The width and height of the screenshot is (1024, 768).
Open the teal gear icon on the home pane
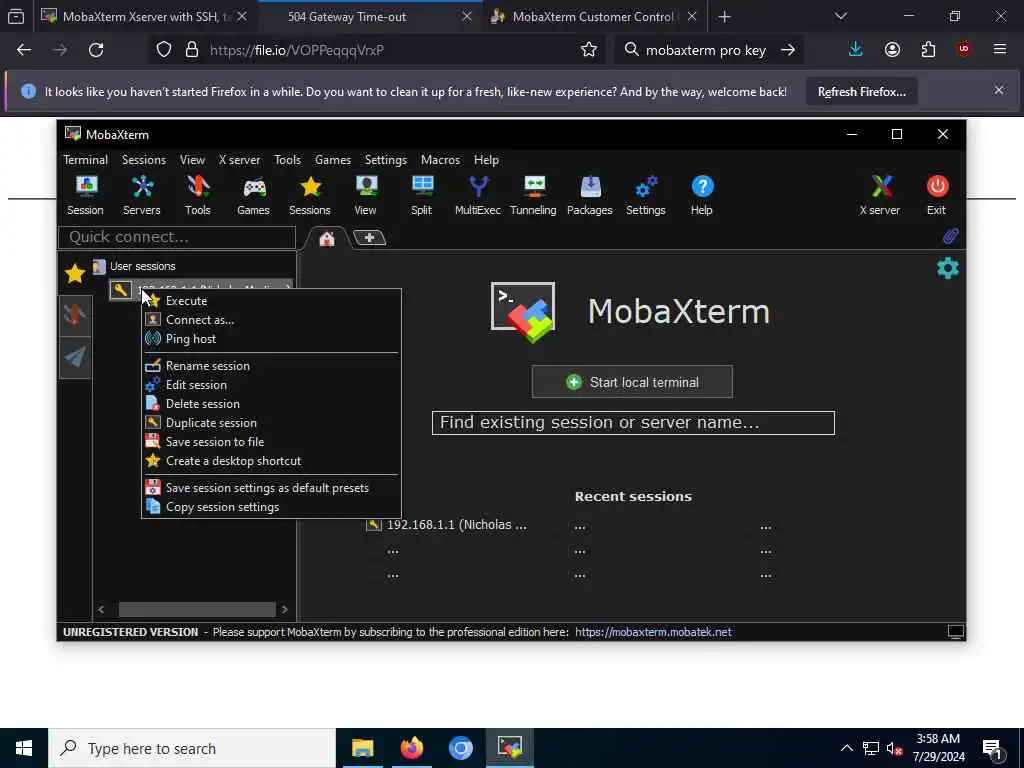coord(948,268)
